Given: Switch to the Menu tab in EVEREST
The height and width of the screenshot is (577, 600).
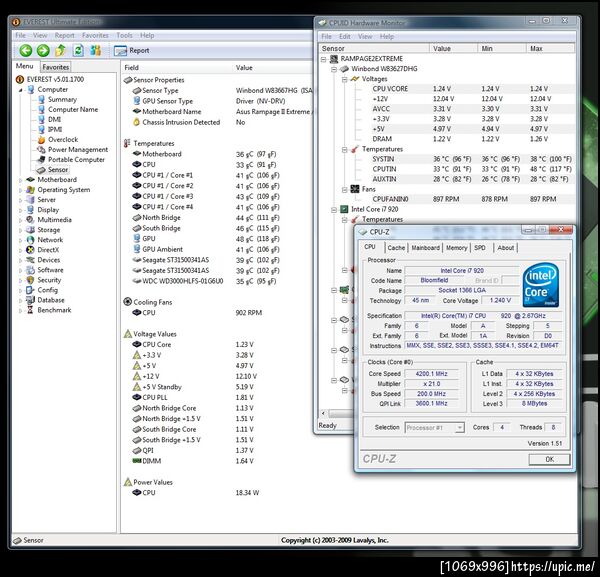Looking at the screenshot, I should tap(24, 66).
